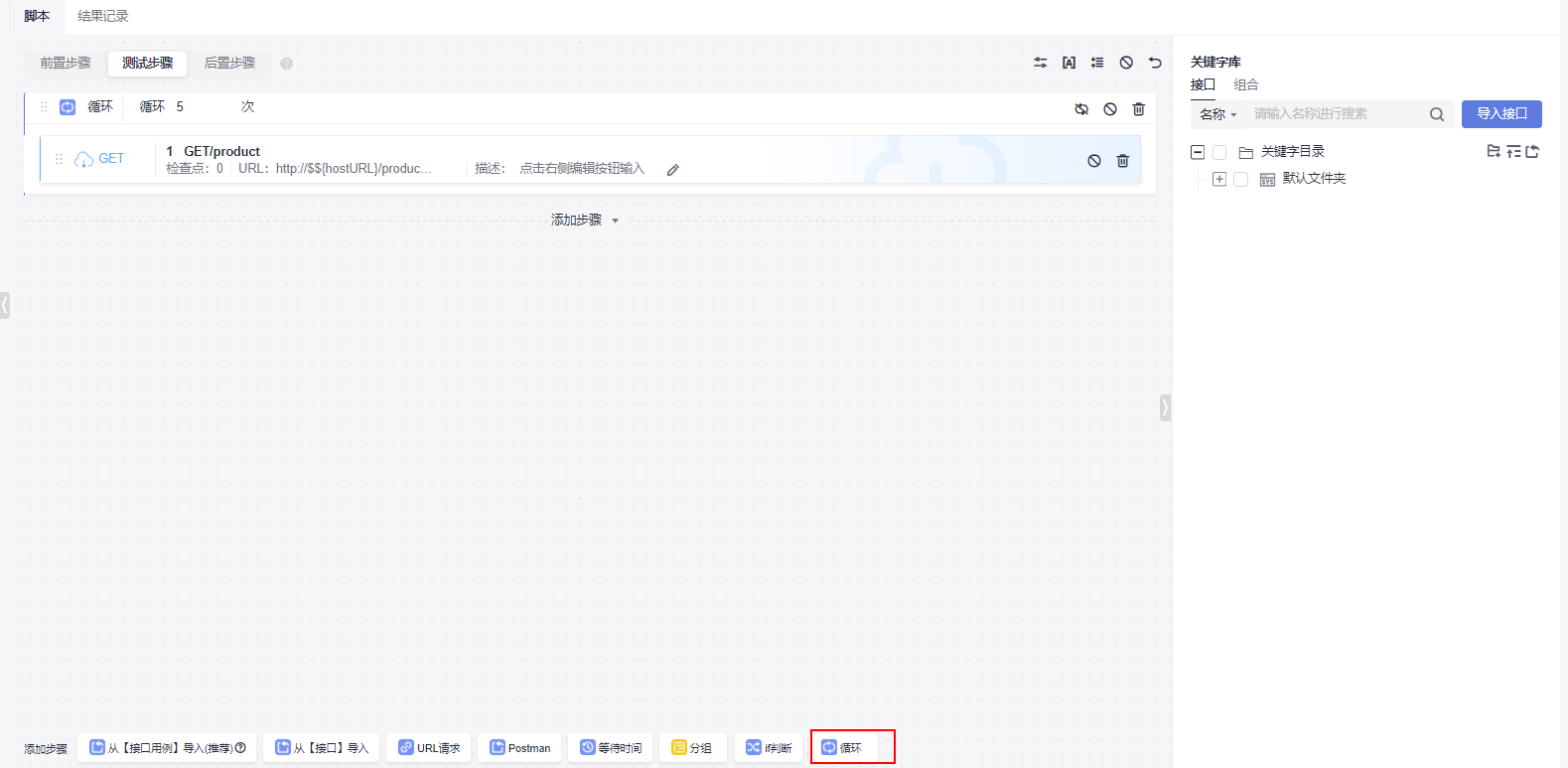Switch to the 脚本 tab
1568x768 pixels.
point(37,16)
